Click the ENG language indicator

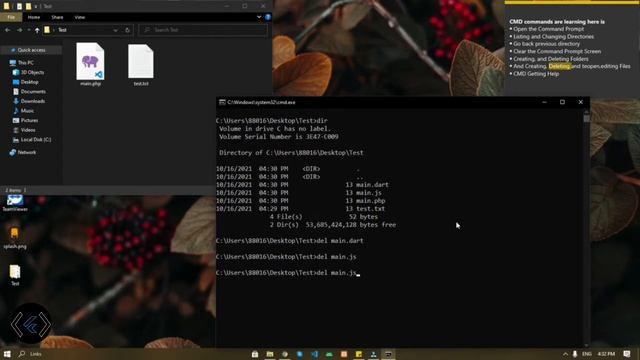587,354
